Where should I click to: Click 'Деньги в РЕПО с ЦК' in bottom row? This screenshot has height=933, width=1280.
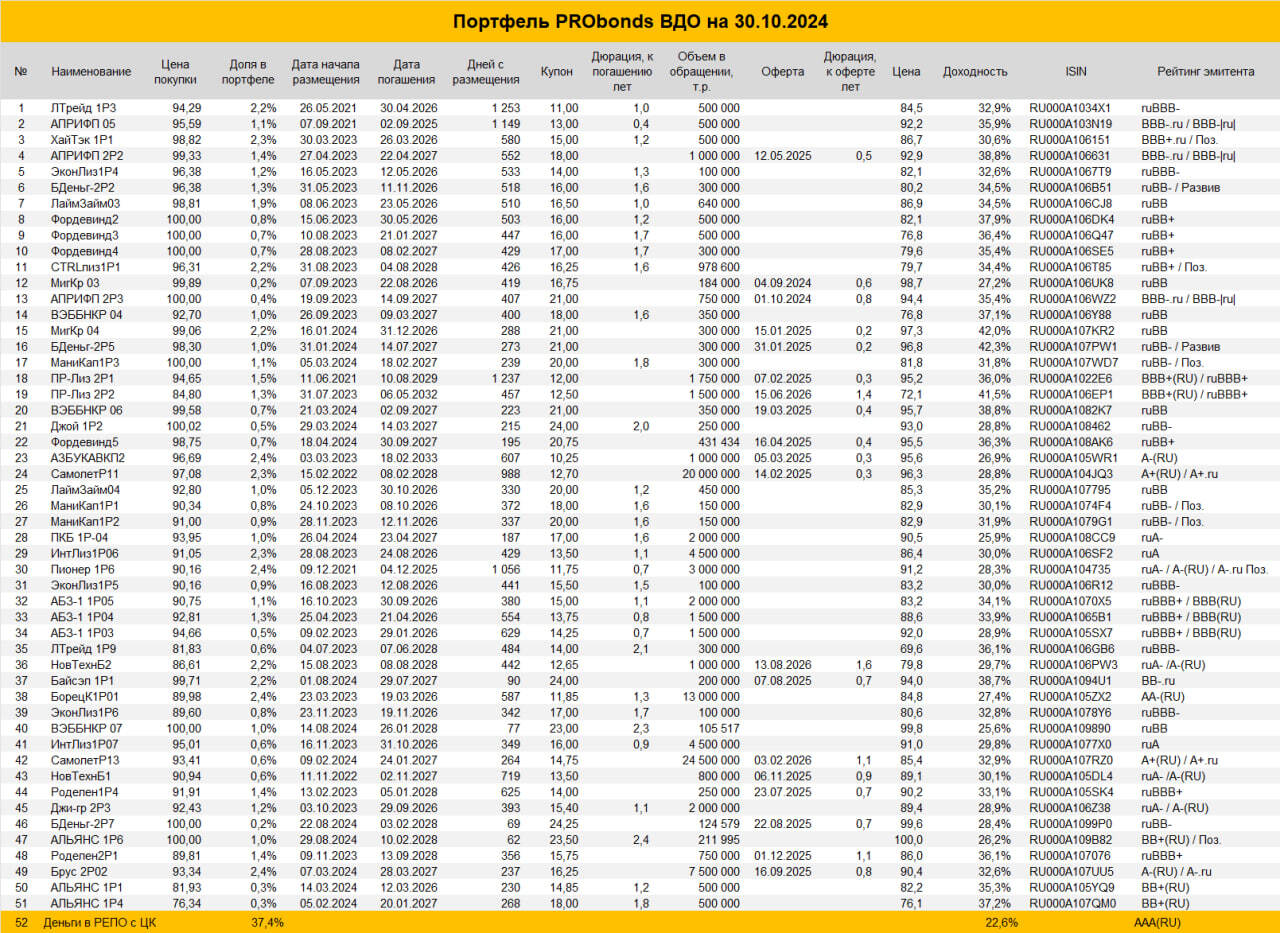pyautogui.click(x=98, y=922)
